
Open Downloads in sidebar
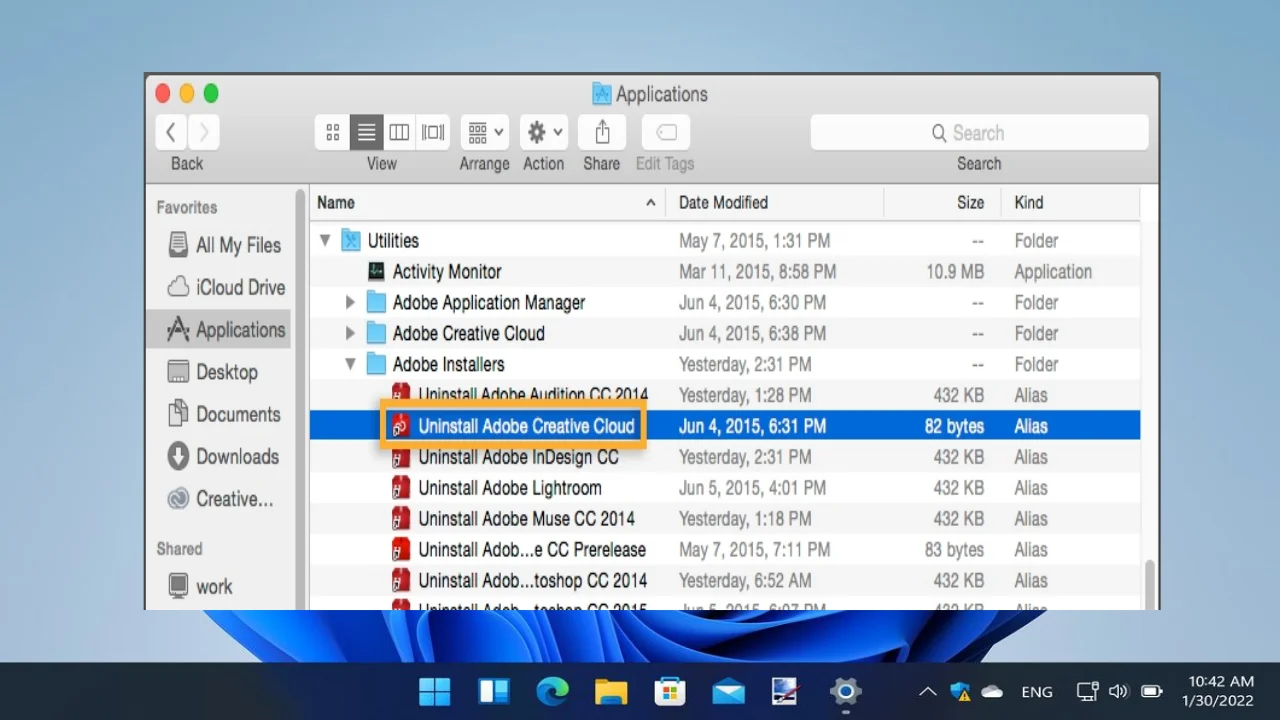[x=224, y=456]
